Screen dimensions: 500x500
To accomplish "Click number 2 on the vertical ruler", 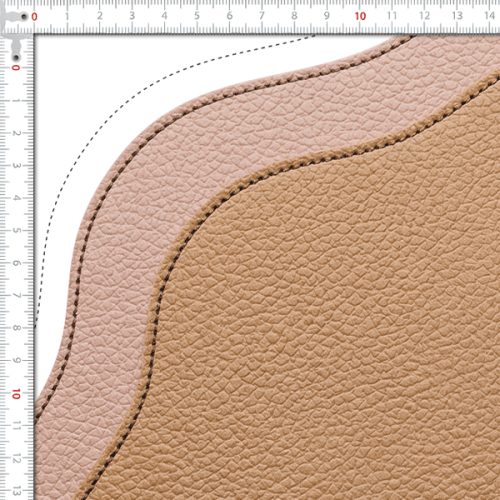I will pyautogui.click(x=16, y=133).
